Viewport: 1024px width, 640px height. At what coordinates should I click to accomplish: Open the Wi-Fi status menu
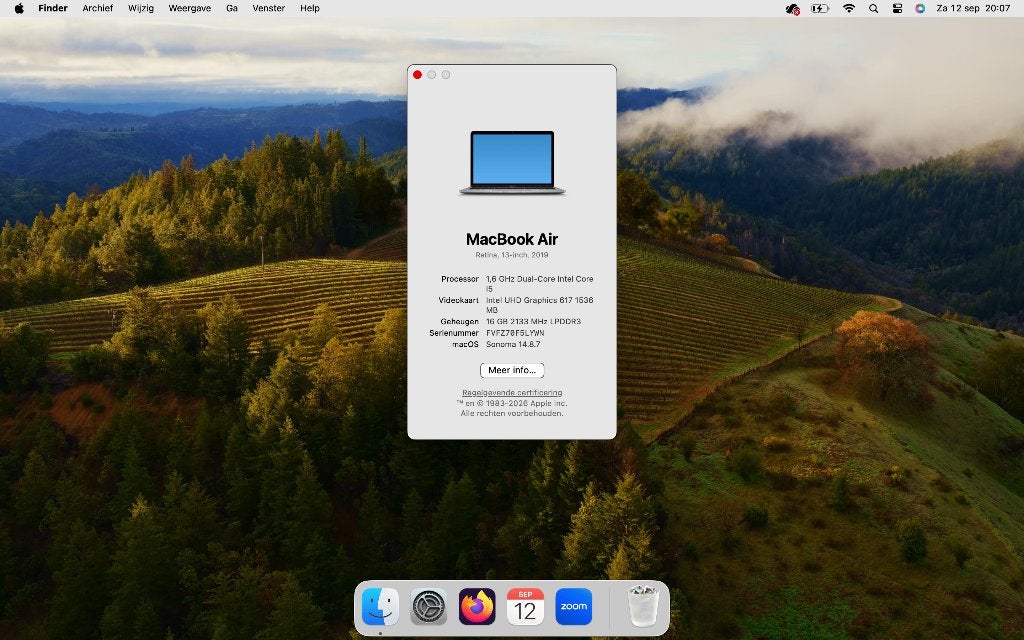coord(849,8)
